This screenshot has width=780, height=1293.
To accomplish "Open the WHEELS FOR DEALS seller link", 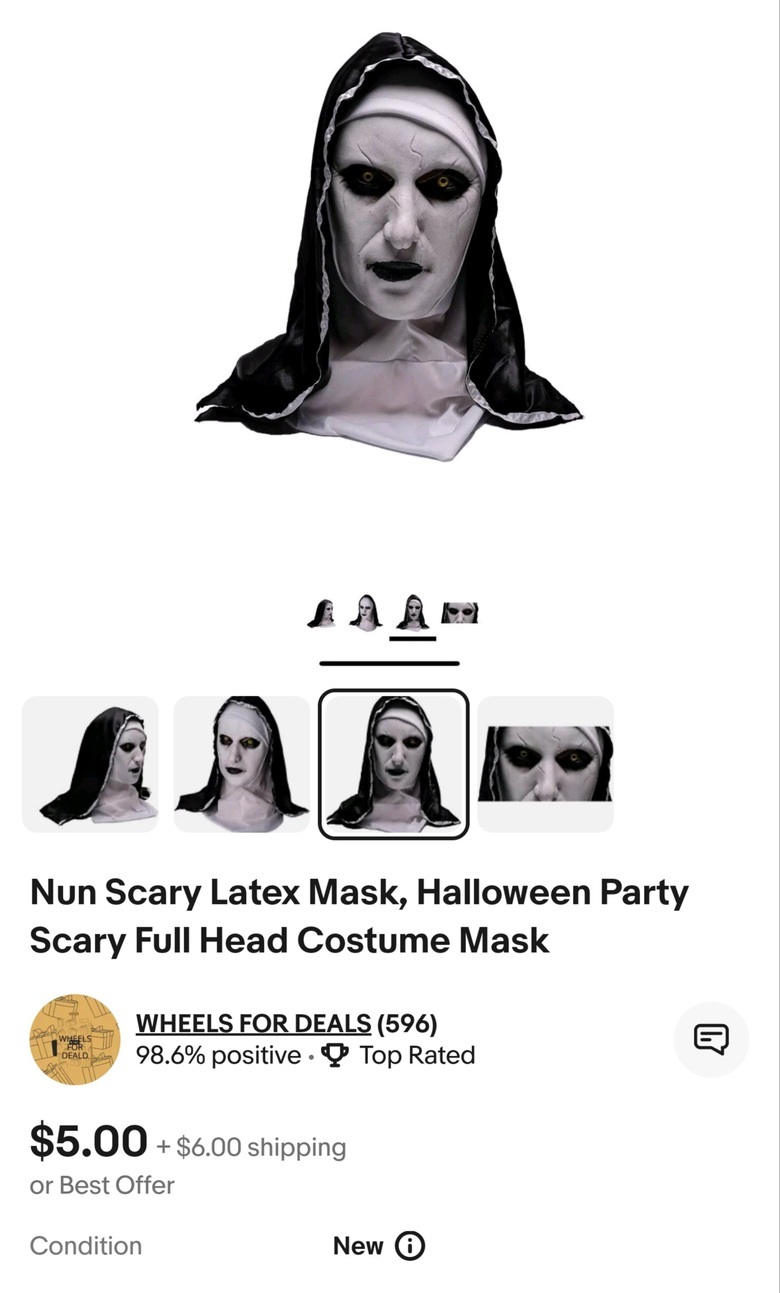I will tap(253, 1023).
